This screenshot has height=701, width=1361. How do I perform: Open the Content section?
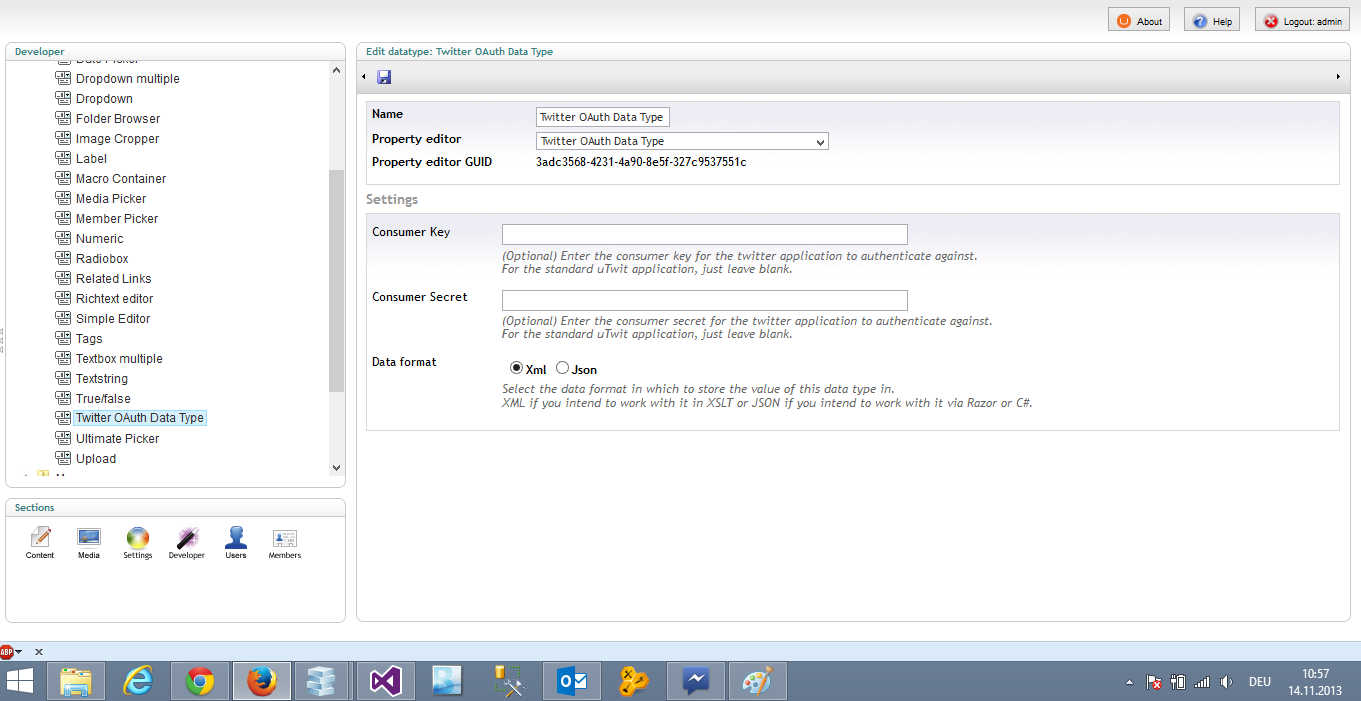[40, 543]
